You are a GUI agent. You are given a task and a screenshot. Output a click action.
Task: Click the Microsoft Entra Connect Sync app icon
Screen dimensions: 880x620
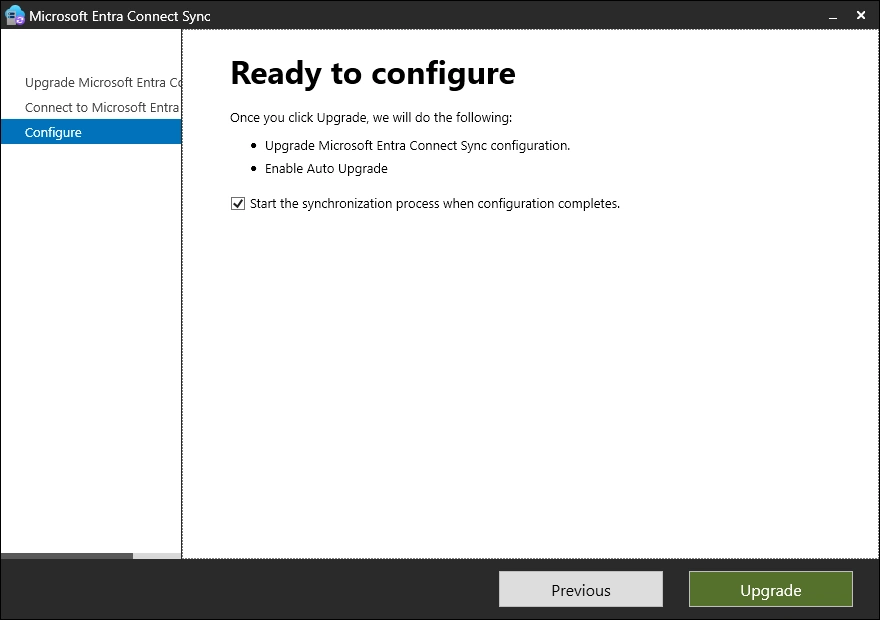point(14,16)
